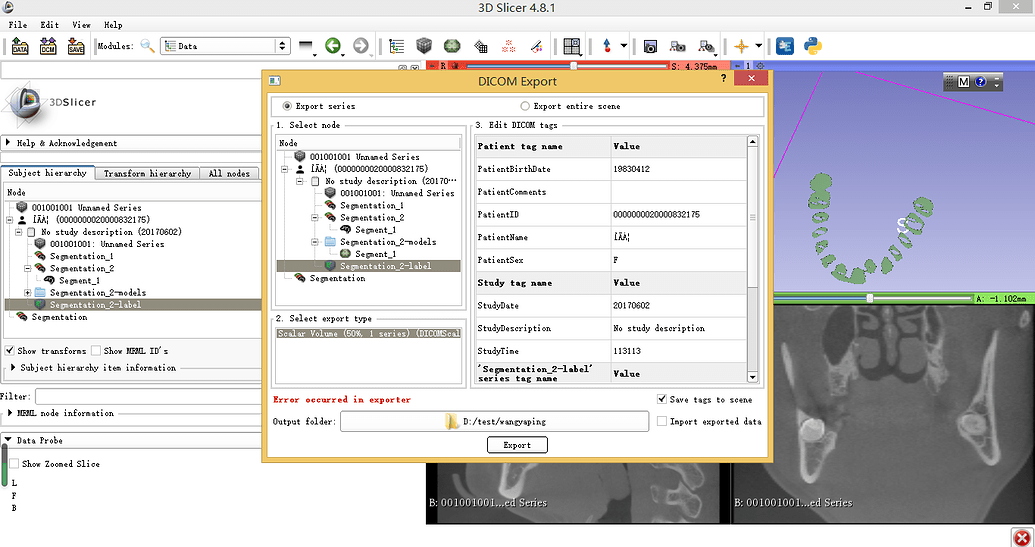Switch to the Transform hierarchy tab
Viewport: 1035px width, 547px height.
[147, 173]
